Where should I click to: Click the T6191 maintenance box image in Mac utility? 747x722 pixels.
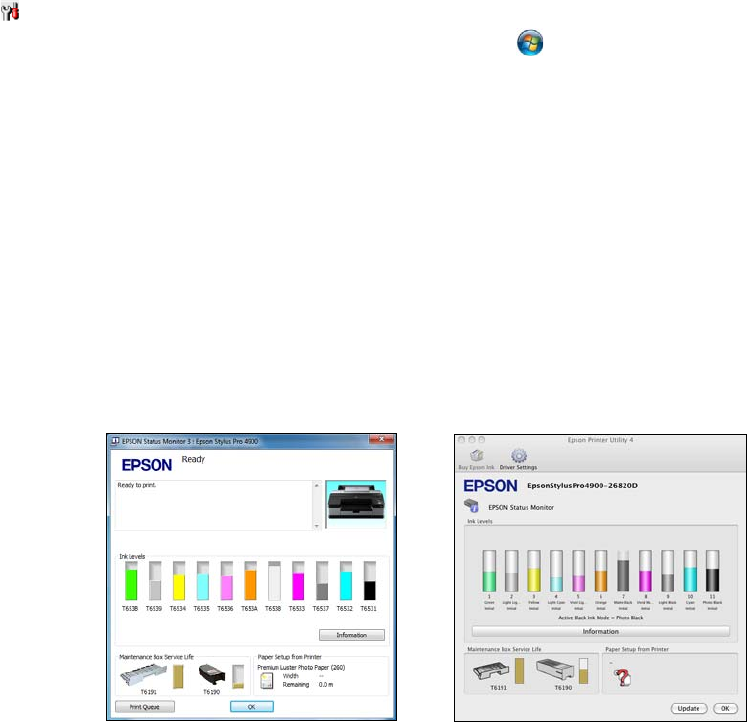(491, 672)
